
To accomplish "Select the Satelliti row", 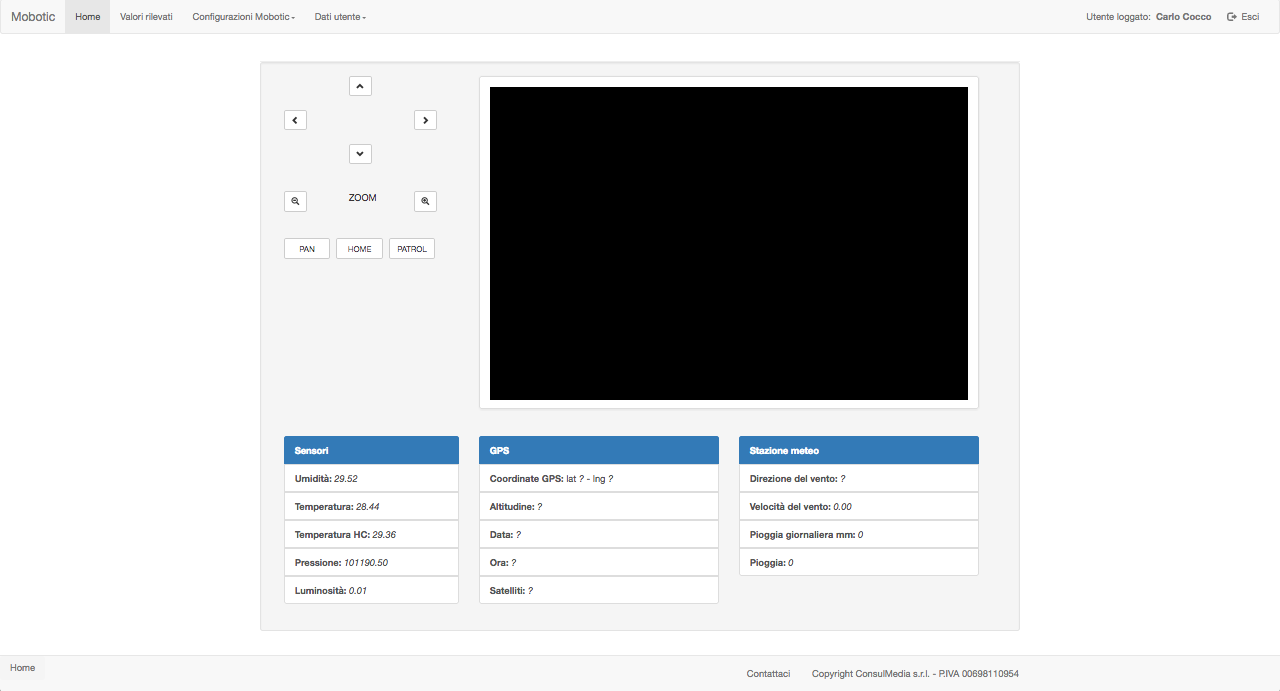I will (x=599, y=590).
